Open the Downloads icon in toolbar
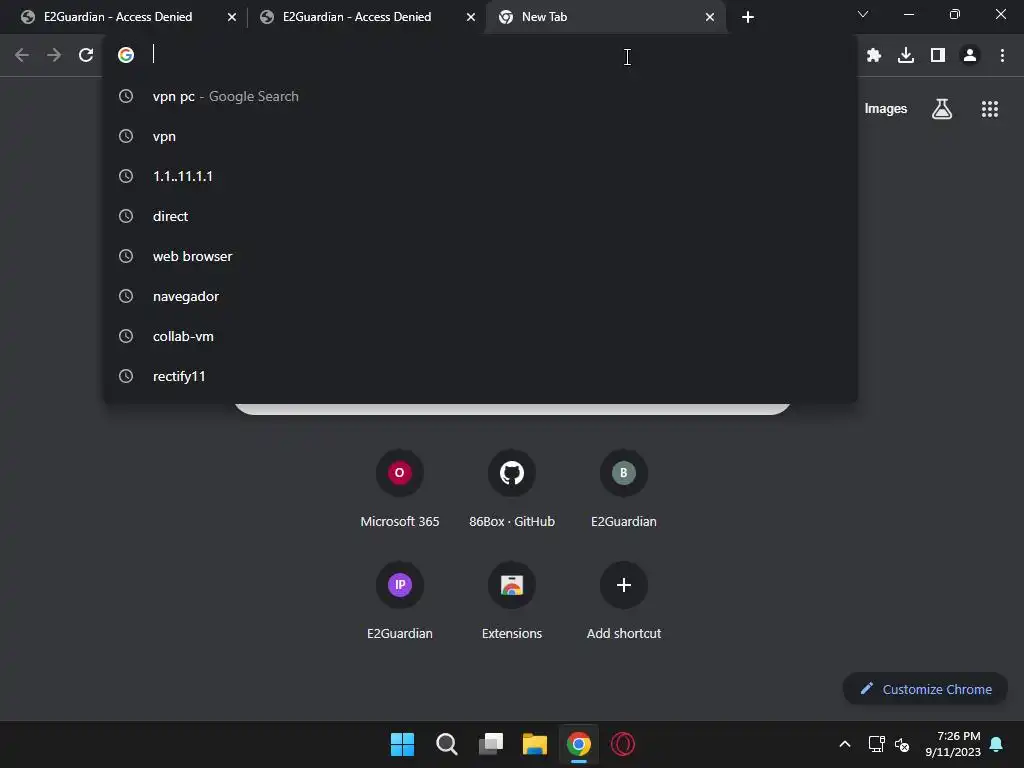The height and width of the screenshot is (768, 1024). click(906, 56)
